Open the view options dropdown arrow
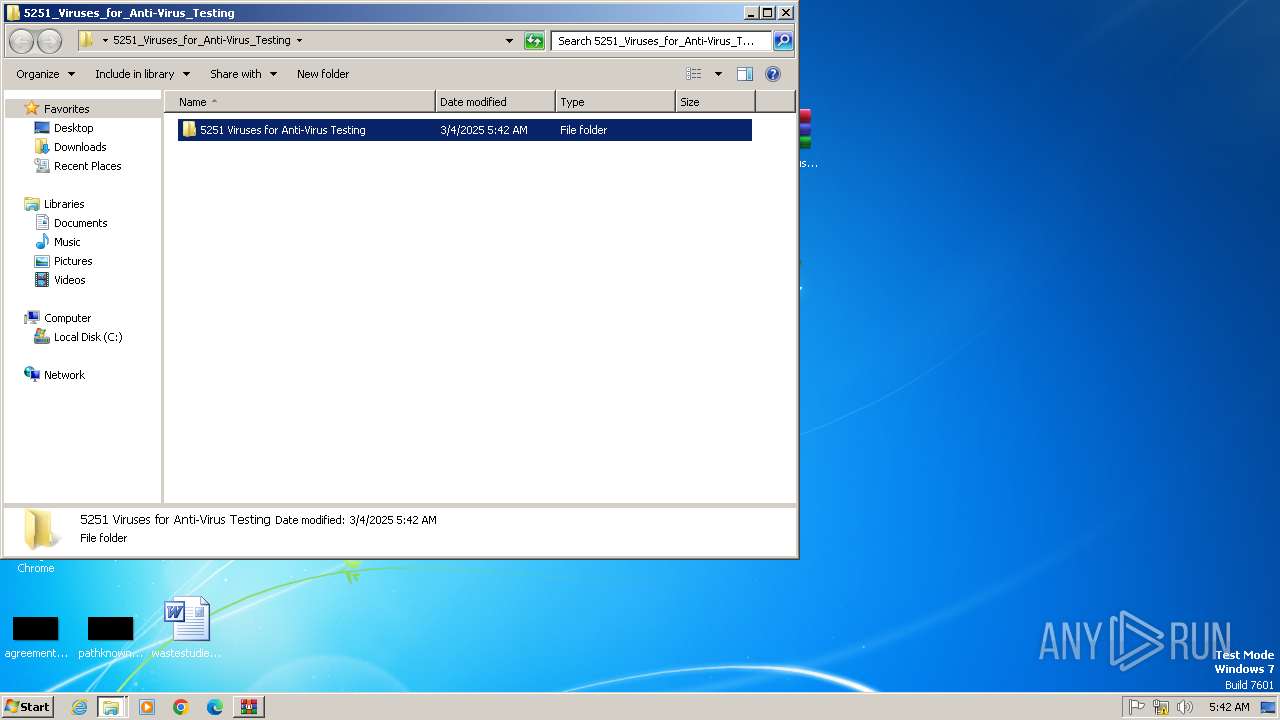Screen dimensions: 1280x720 718,74
